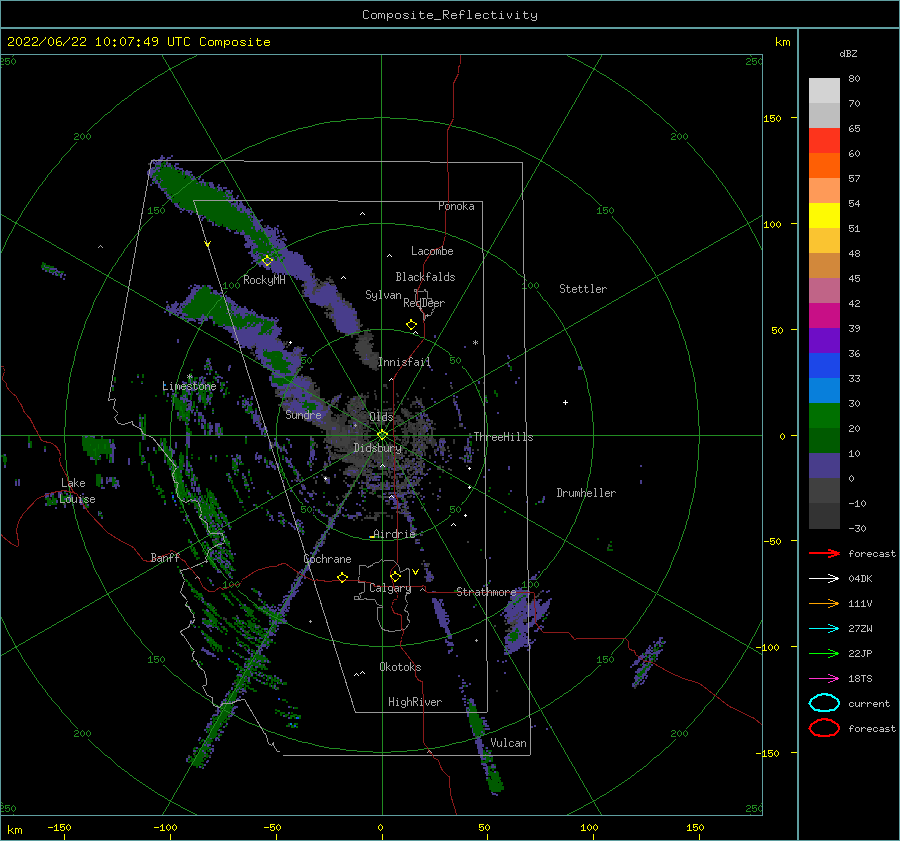Viewport: 900px width, 841px height.
Task: Select the magenta 39-42 dBZ swatch
Action: pyautogui.click(x=824, y=315)
